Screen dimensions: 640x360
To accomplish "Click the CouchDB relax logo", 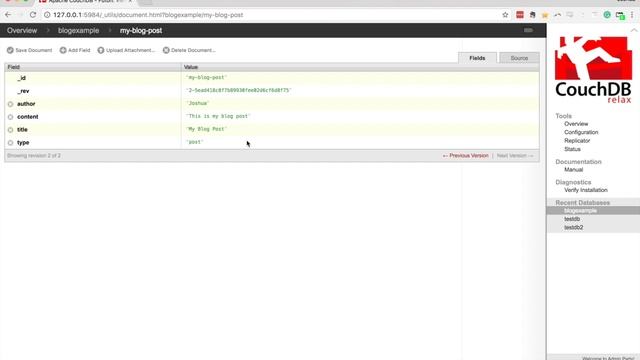I will [593, 70].
